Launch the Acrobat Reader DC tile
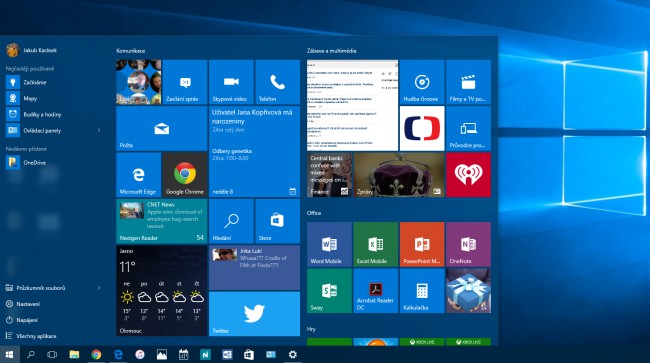The image size is (650, 363). coord(376,290)
